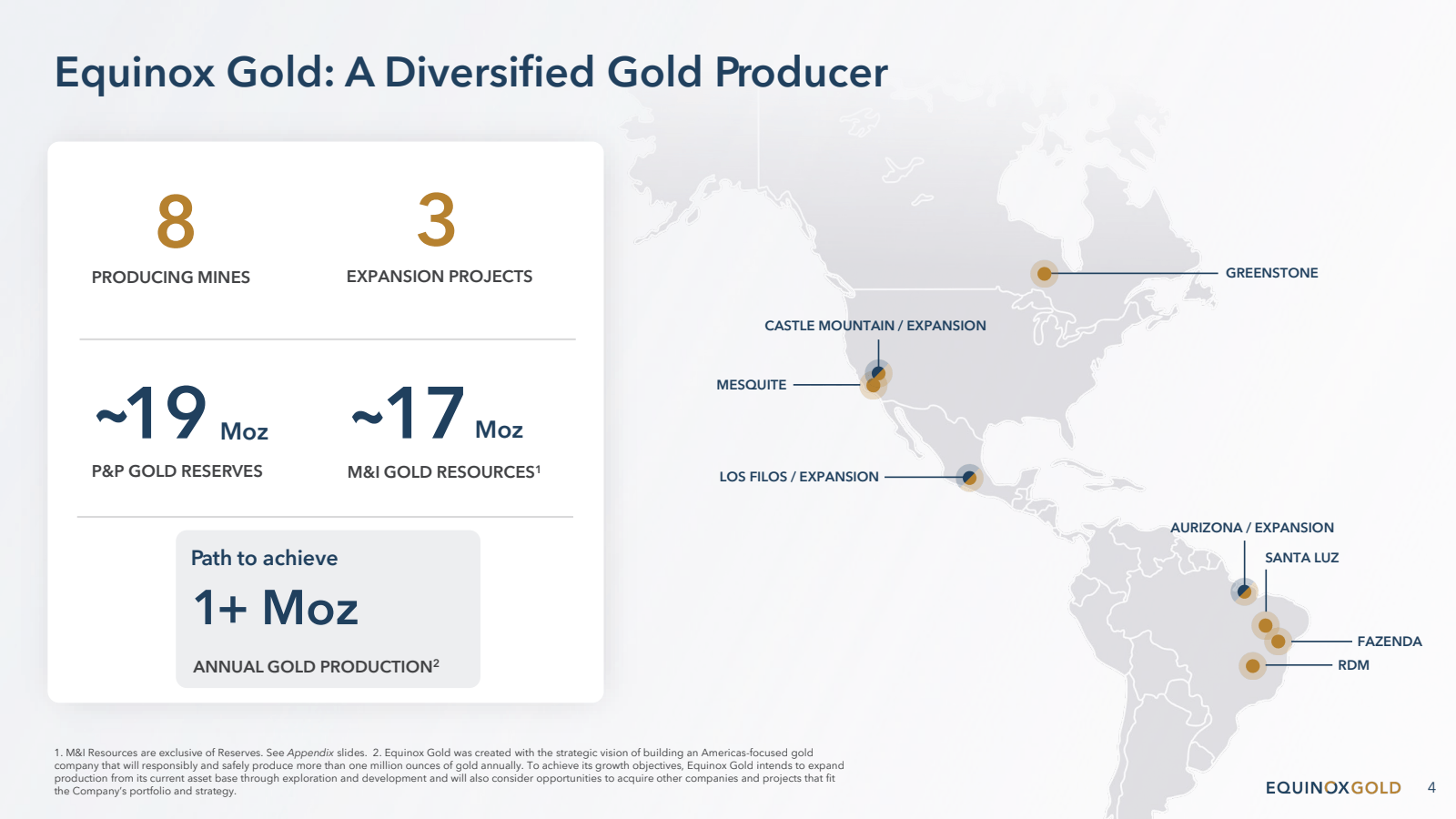Click the EQUINOXGOLD logo
This screenshot has height=819, width=1456.
1333,788
